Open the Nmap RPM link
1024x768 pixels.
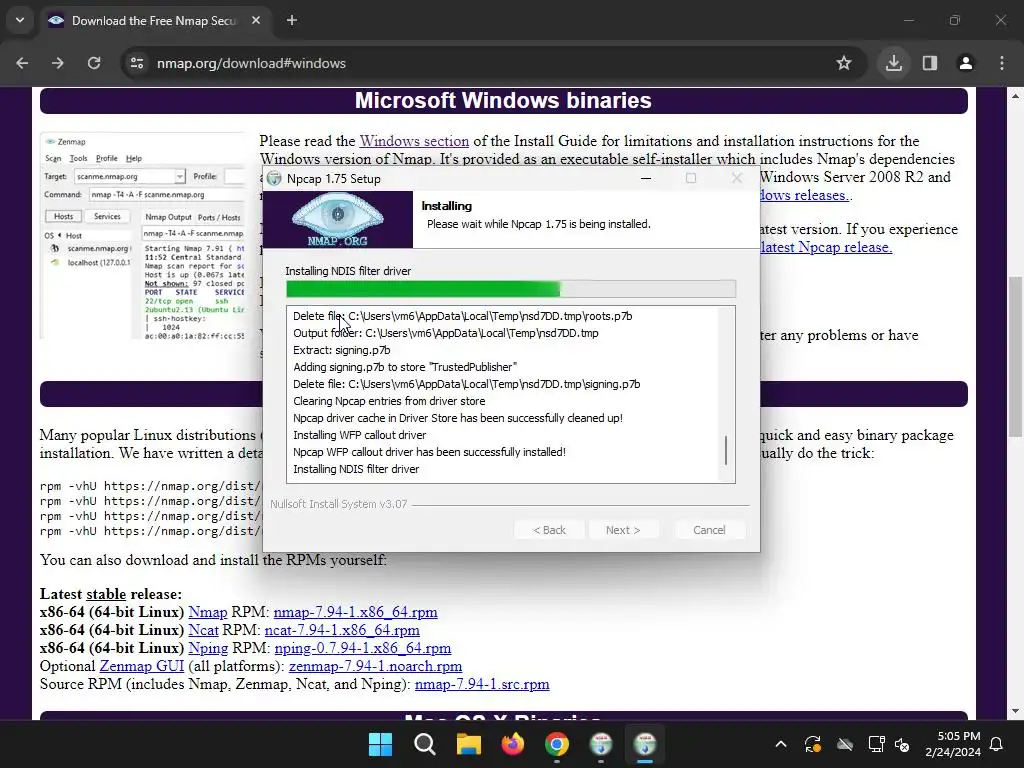click(x=208, y=613)
